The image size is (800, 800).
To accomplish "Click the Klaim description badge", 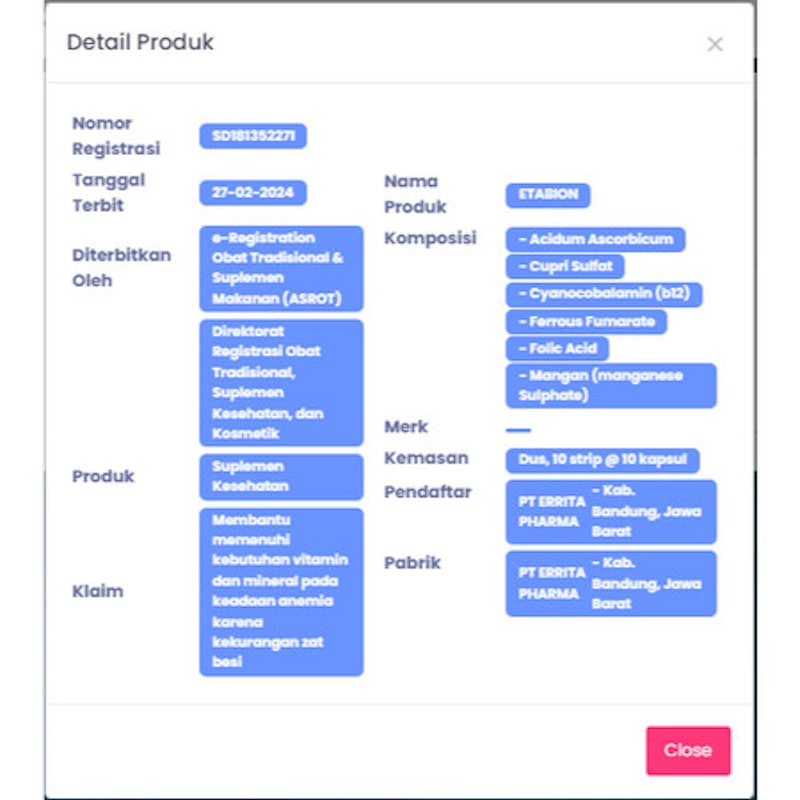I will 282,592.
